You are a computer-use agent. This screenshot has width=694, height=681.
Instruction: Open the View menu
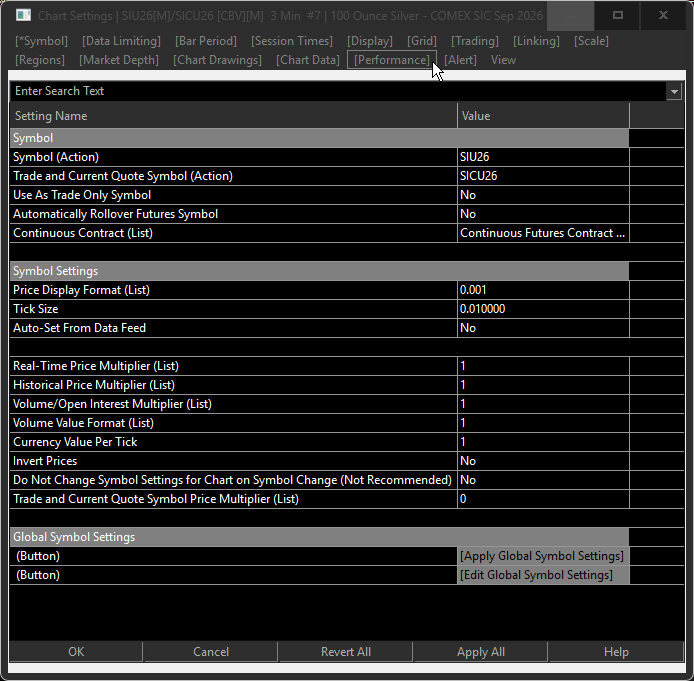503,60
